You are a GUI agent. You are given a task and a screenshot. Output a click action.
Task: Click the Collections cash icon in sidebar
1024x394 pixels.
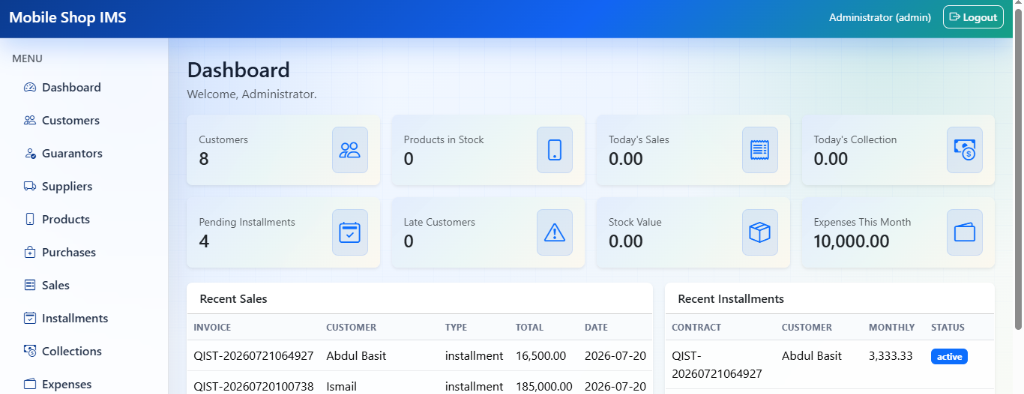tap(29, 351)
